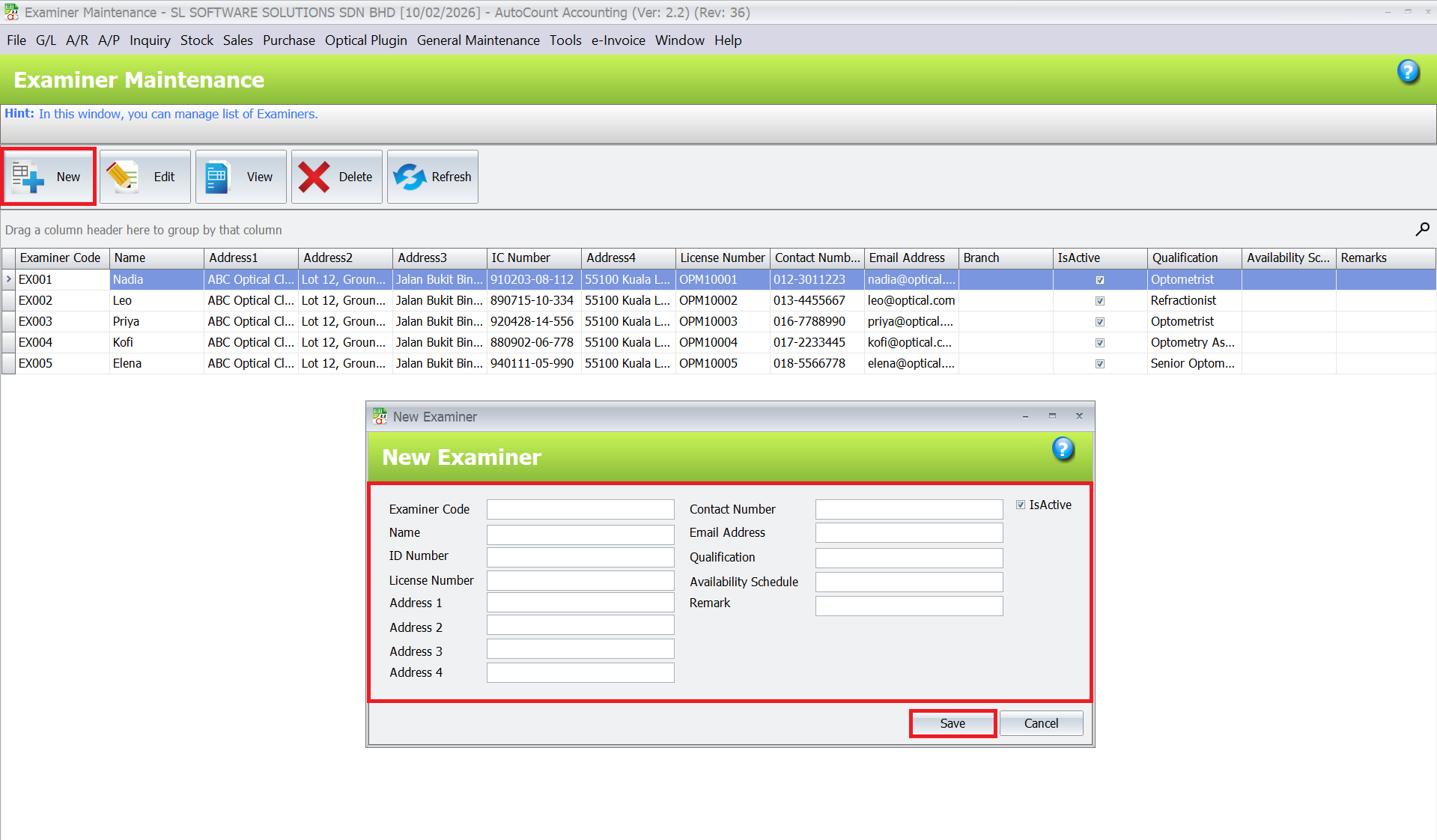This screenshot has height=840, width=1437.
Task: Open the search magnifier above the grid
Action: click(1421, 229)
